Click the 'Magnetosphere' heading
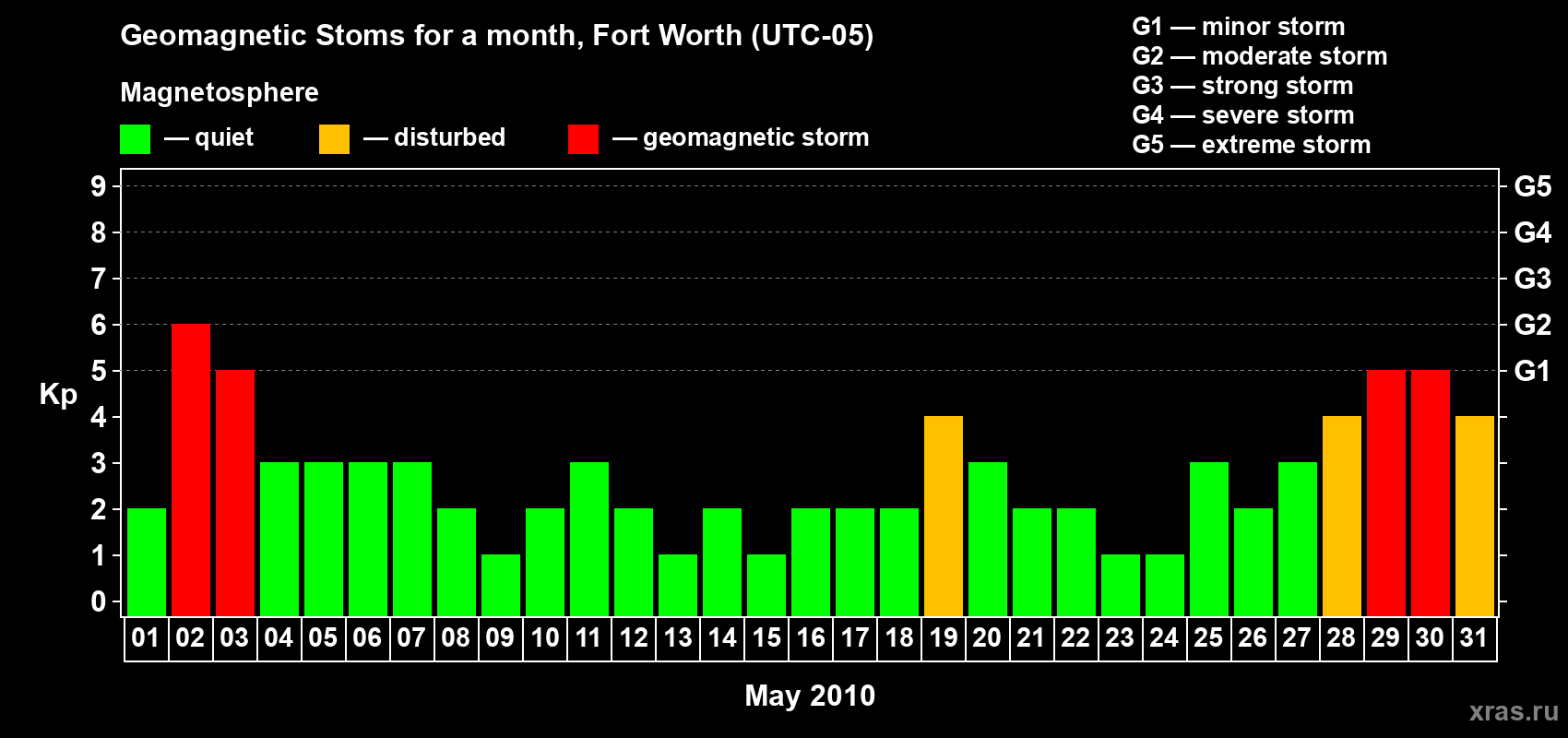Viewport: 1568px width, 738px height. [220, 92]
